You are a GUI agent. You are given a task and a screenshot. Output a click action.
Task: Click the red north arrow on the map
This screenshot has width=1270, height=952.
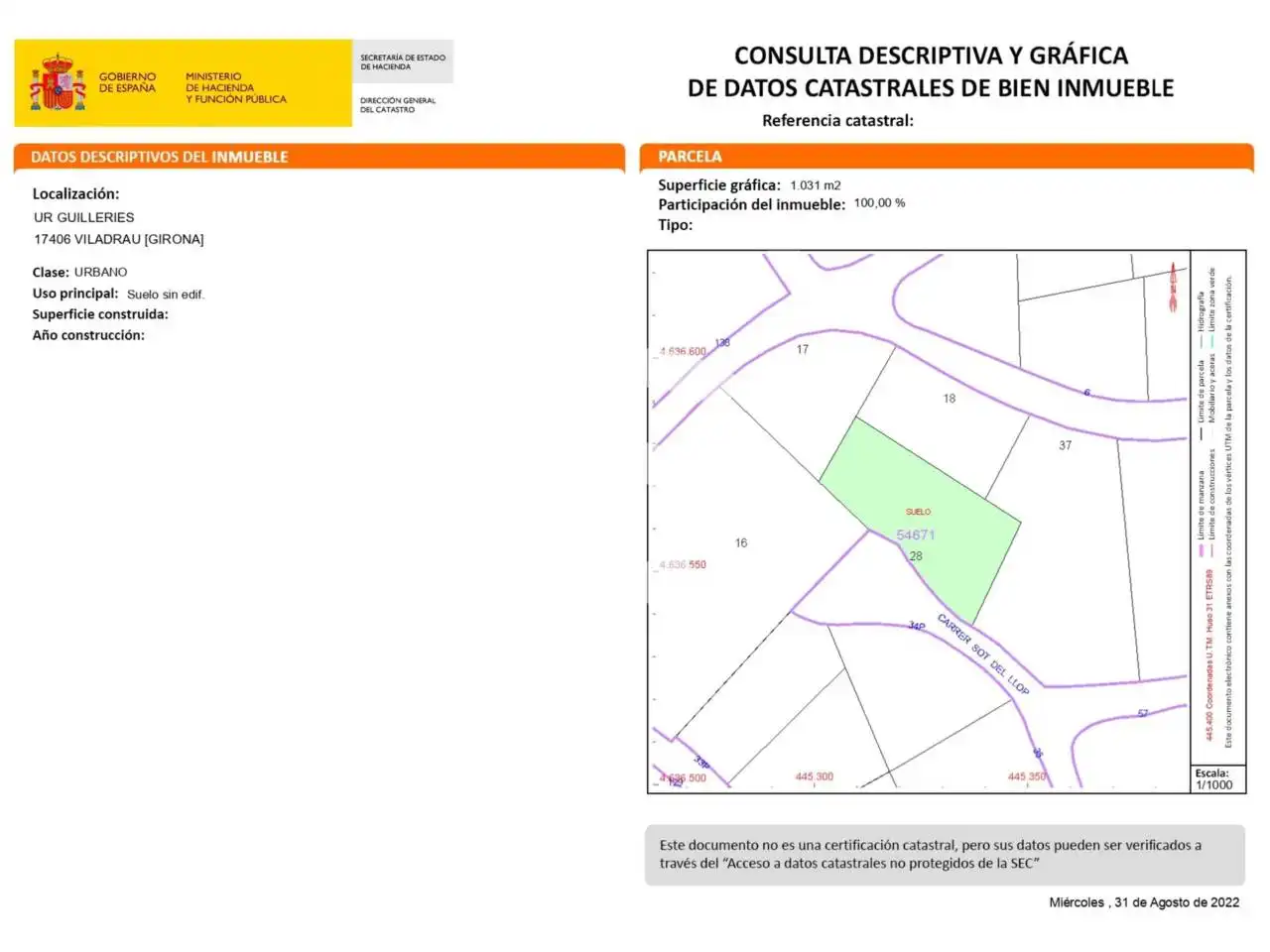coord(1173,287)
